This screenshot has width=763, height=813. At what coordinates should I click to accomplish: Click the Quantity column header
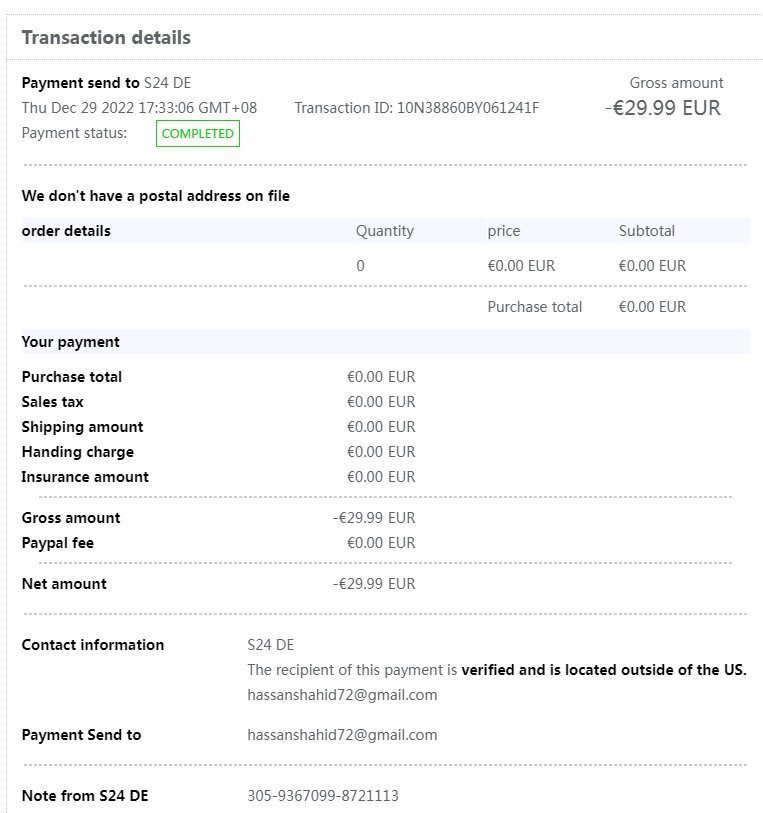pos(384,231)
